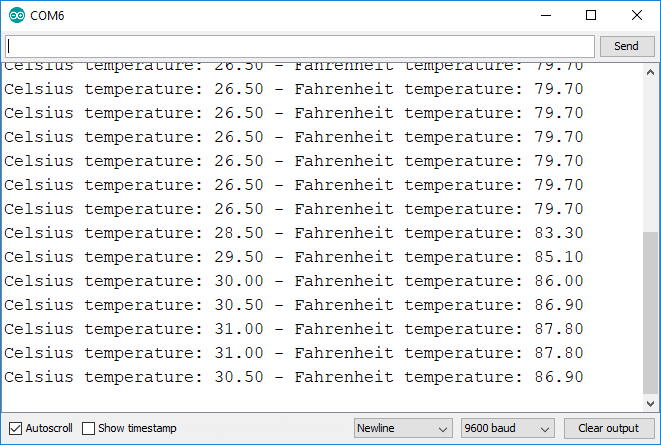Click the Clear output button
Image resolution: width=661 pixels, height=445 pixels.
tap(608, 428)
